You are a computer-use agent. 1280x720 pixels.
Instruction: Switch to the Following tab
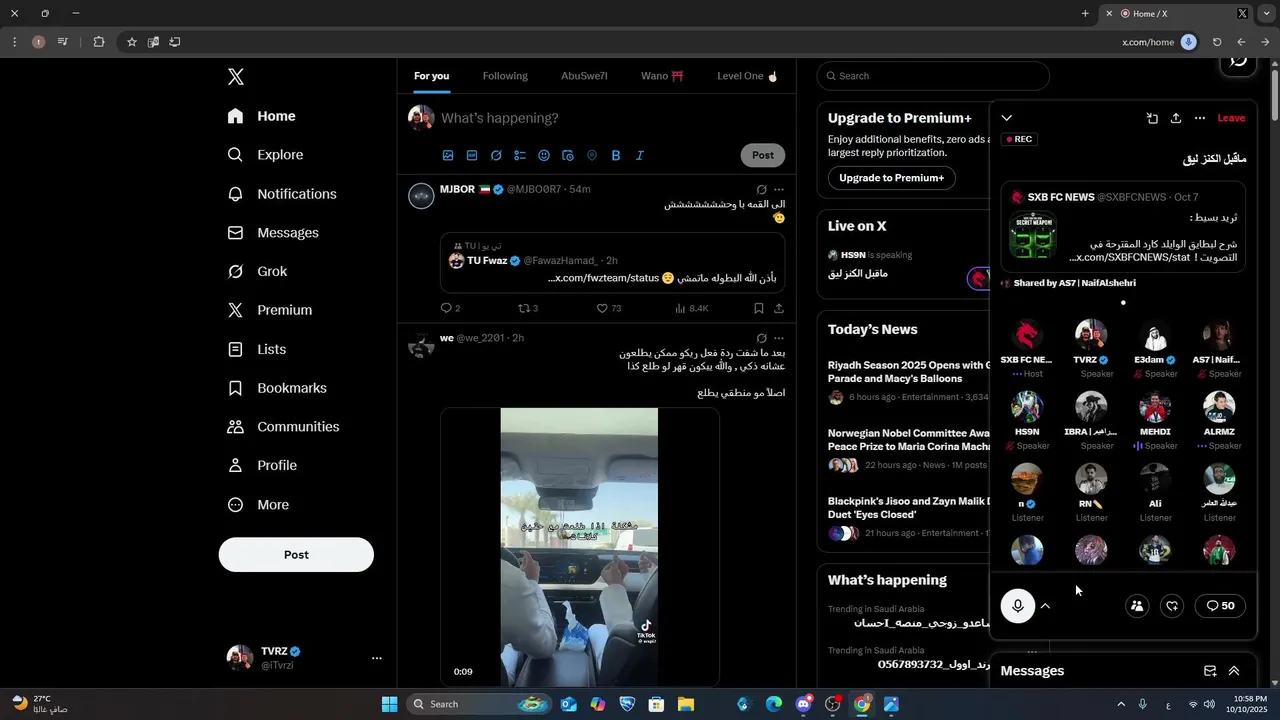(x=505, y=76)
